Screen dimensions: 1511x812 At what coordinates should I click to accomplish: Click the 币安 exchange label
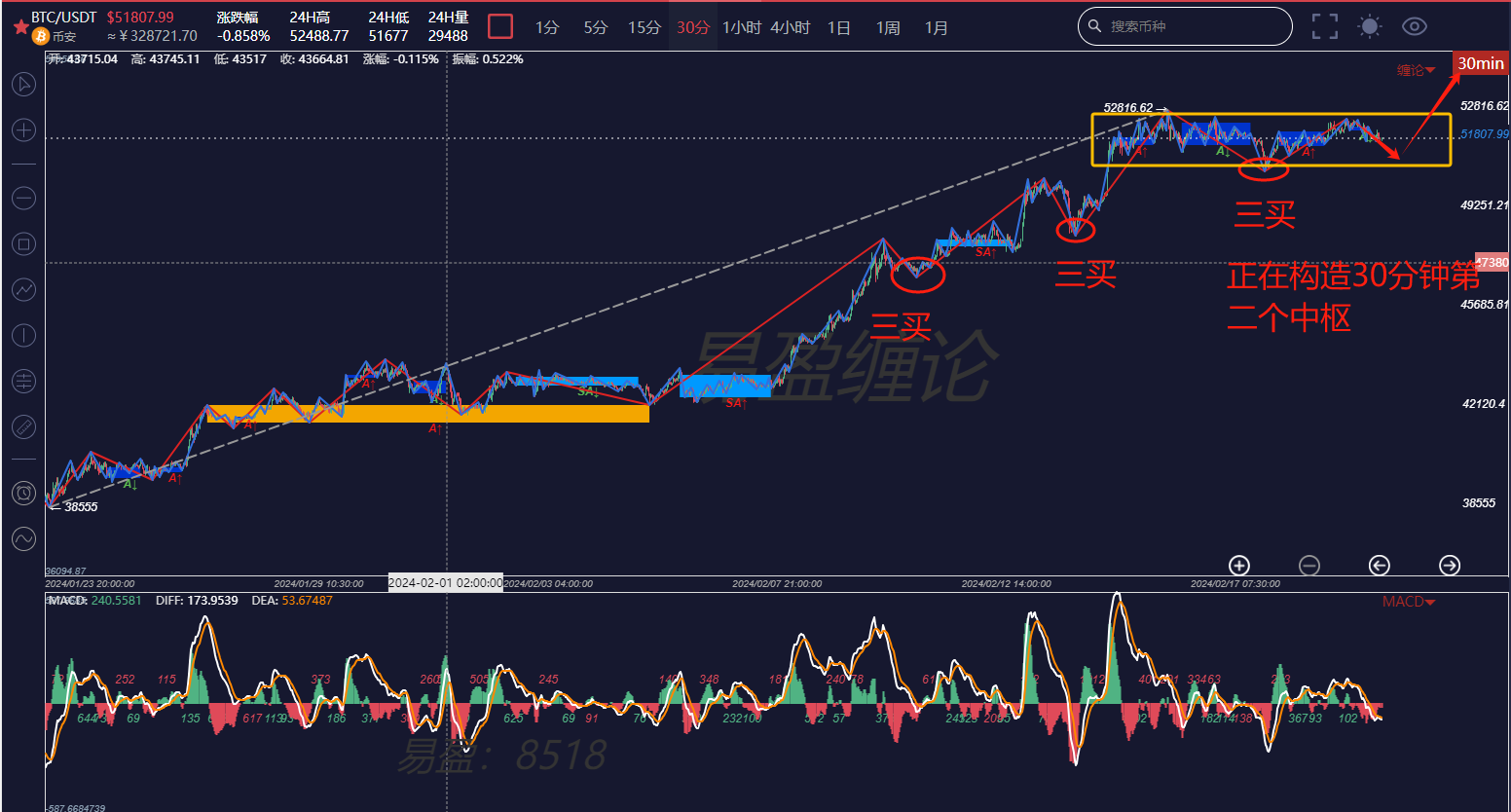(64, 36)
